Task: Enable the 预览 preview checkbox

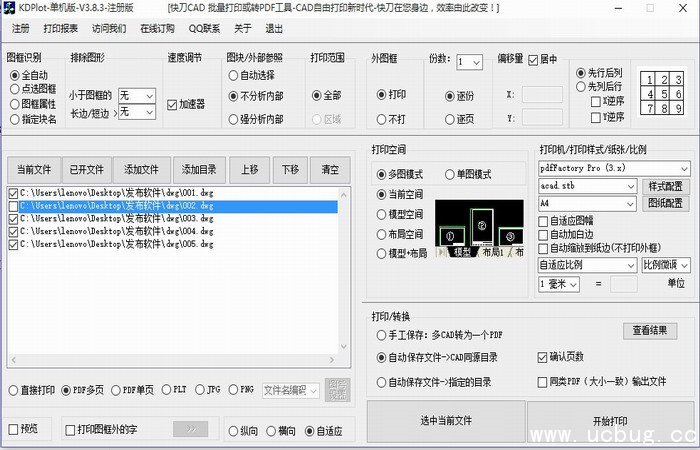Action: tap(14, 429)
